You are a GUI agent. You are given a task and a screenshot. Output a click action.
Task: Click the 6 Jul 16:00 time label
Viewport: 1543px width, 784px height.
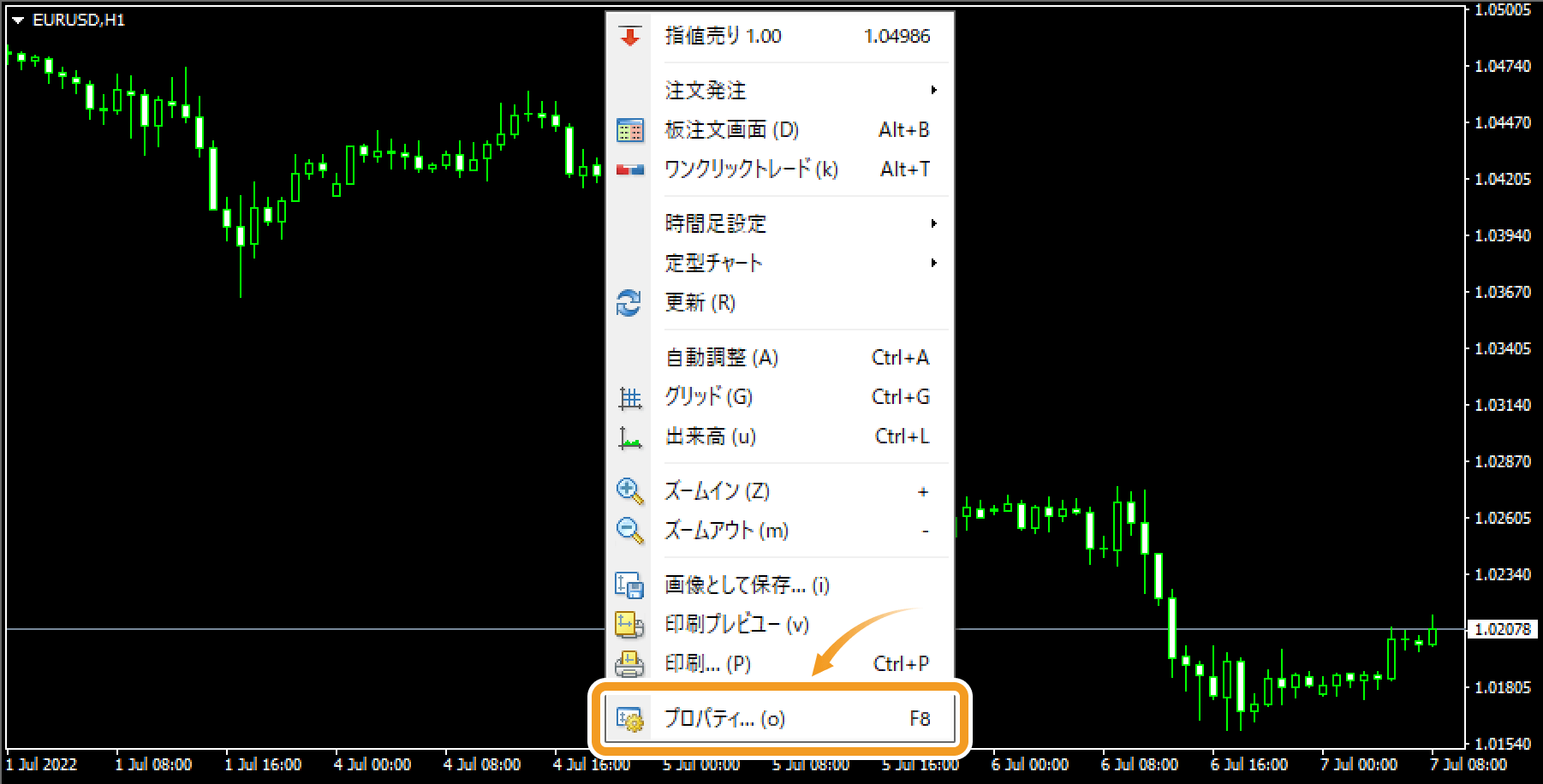point(1249,764)
